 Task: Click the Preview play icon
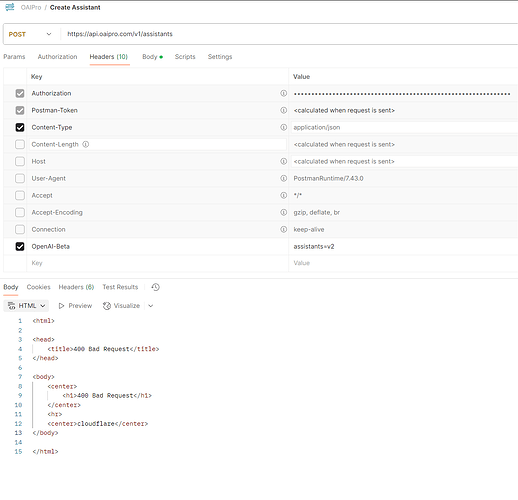click(x=61, y=306)
